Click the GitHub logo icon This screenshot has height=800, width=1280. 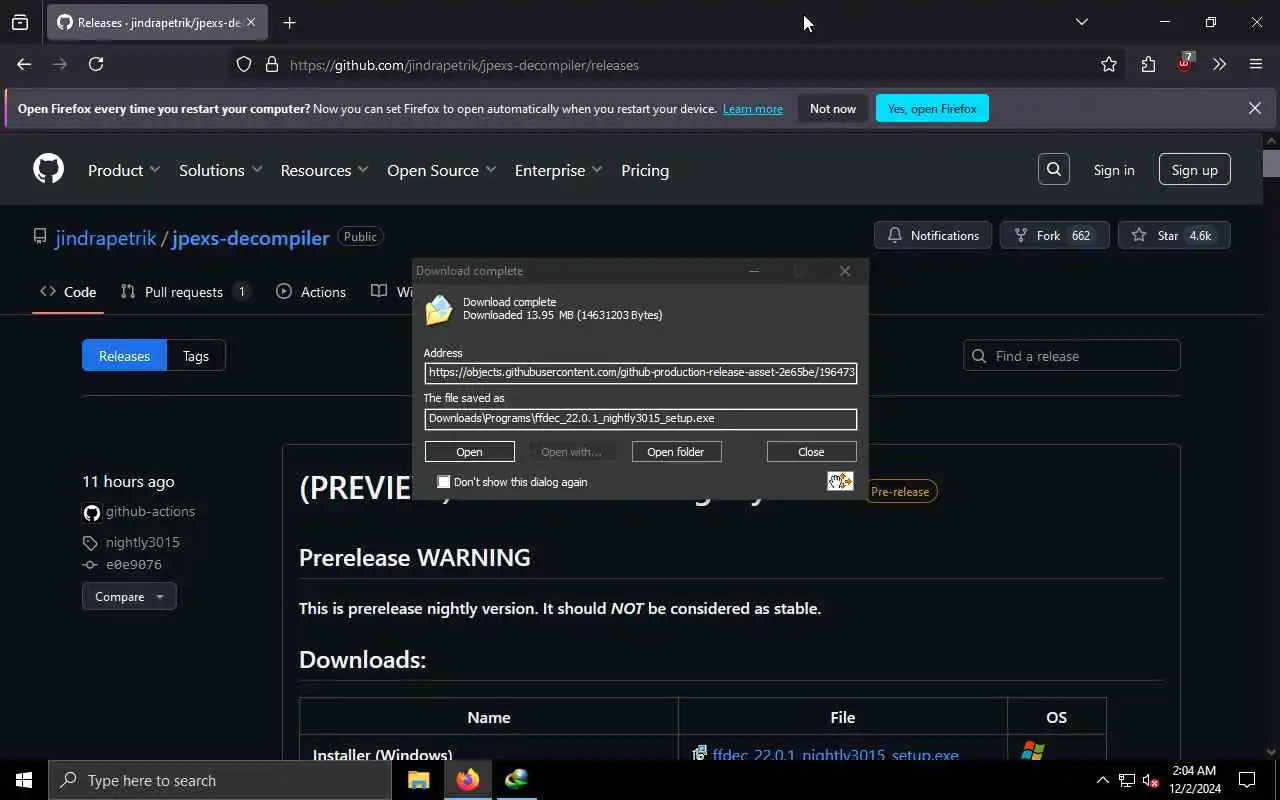pos(48,169)
